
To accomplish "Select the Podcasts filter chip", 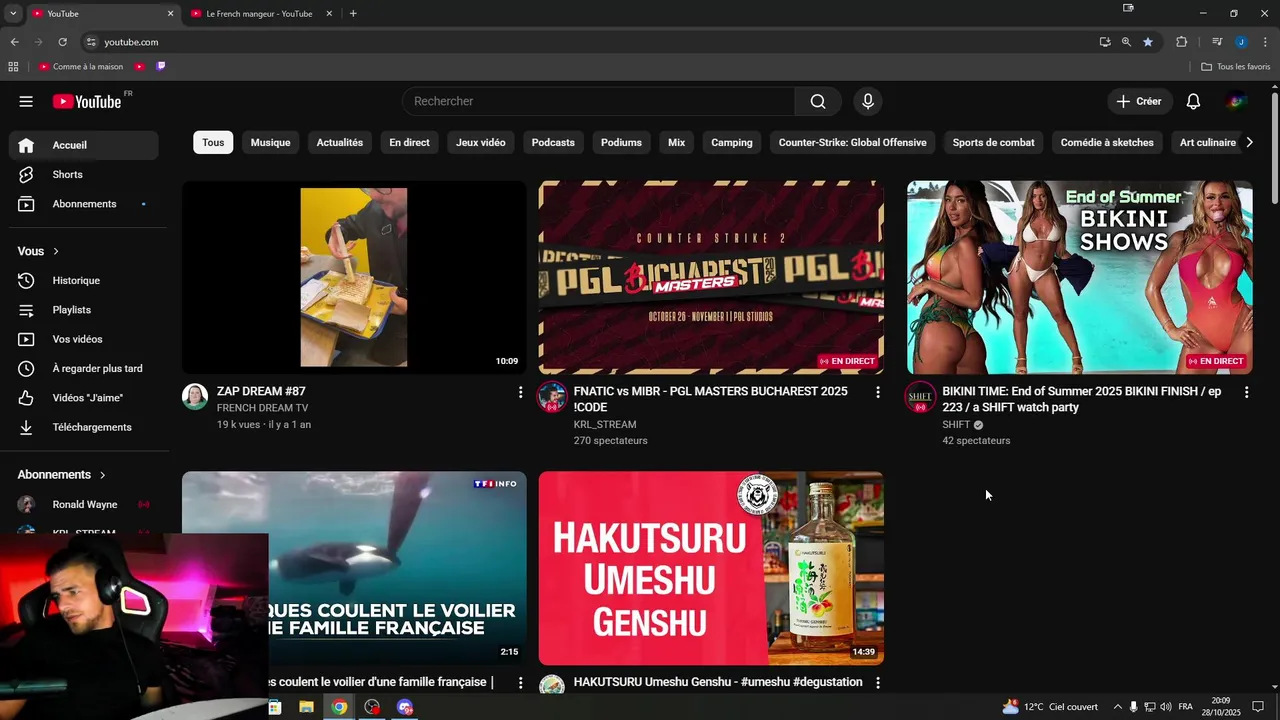I will pos(553,143).
